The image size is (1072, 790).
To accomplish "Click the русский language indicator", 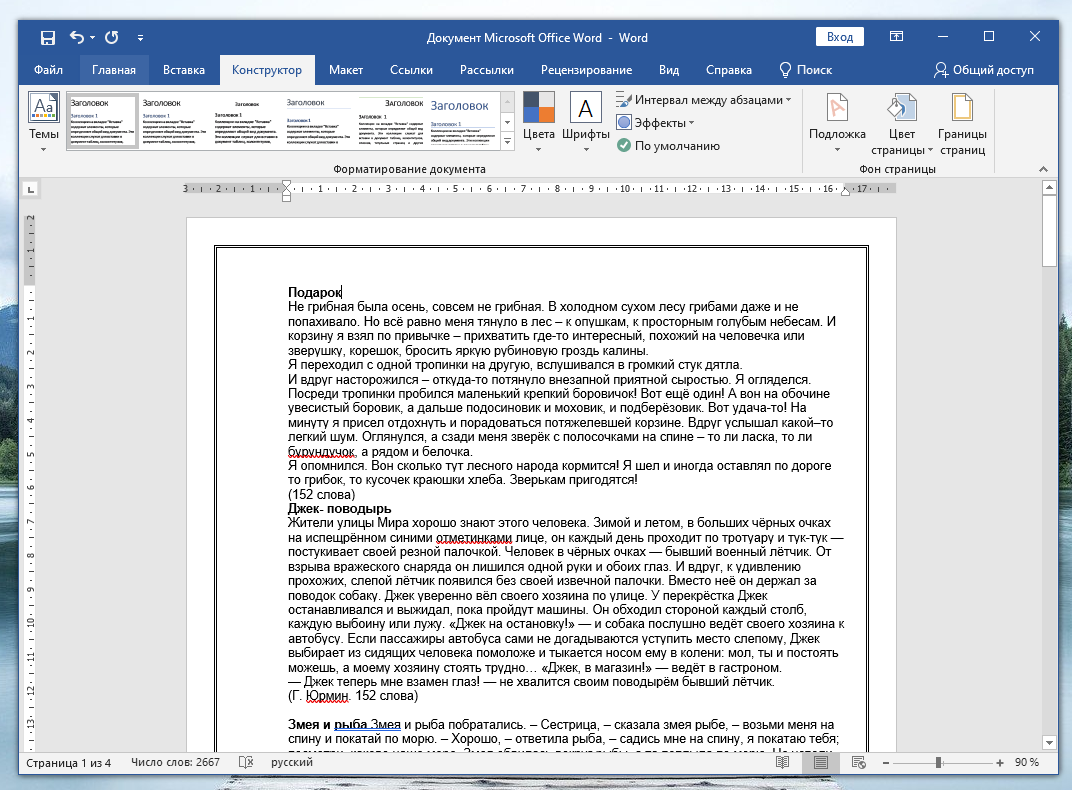I will pos(292,762).
